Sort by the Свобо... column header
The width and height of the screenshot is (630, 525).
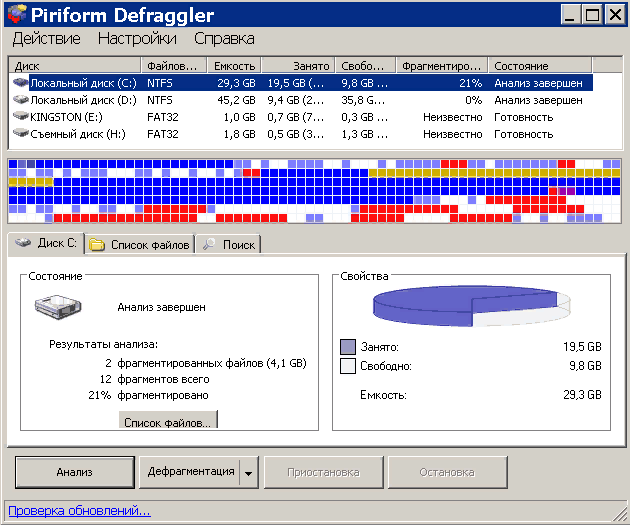click(x=365, y=65)
